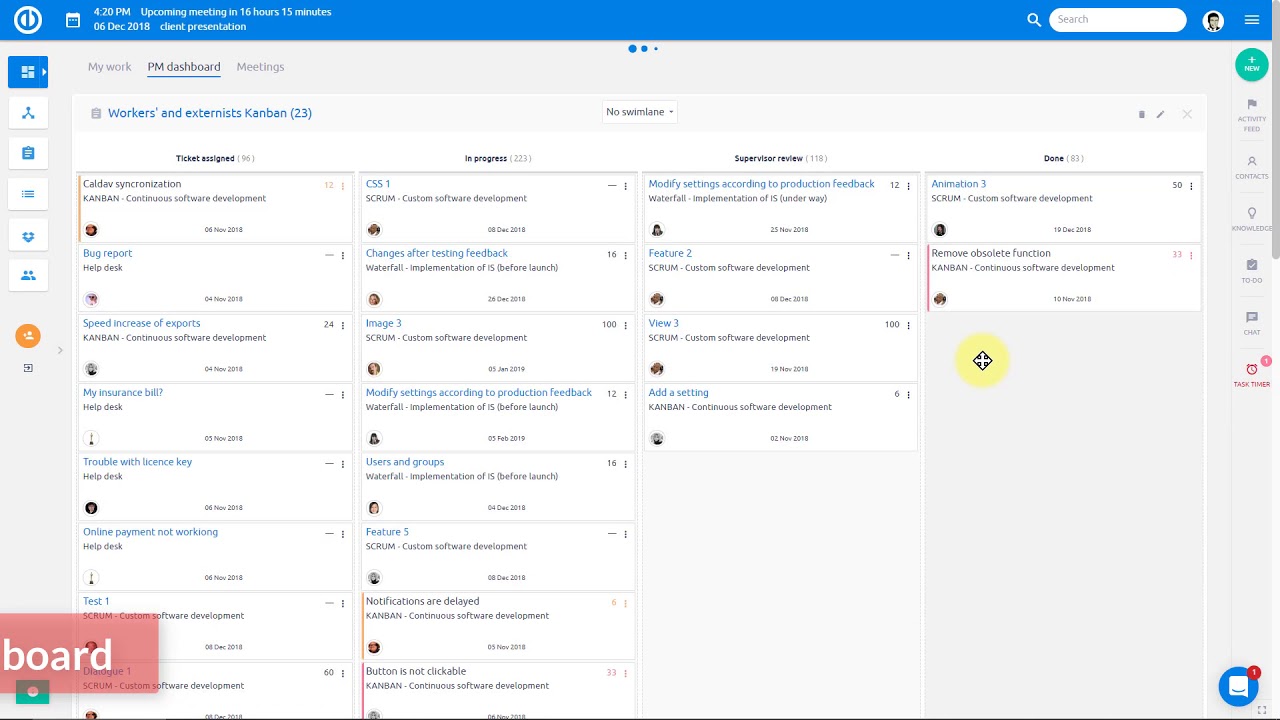Click the search magnifier icon

click(1034, 20)
